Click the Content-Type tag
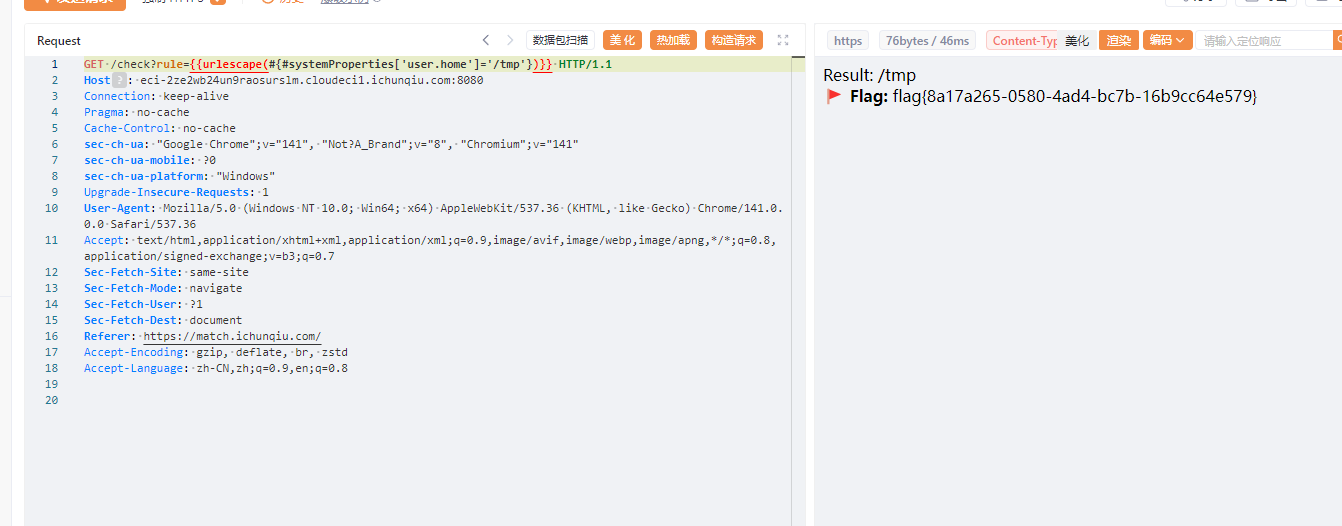1342x526 pixels. point(1022,41)
